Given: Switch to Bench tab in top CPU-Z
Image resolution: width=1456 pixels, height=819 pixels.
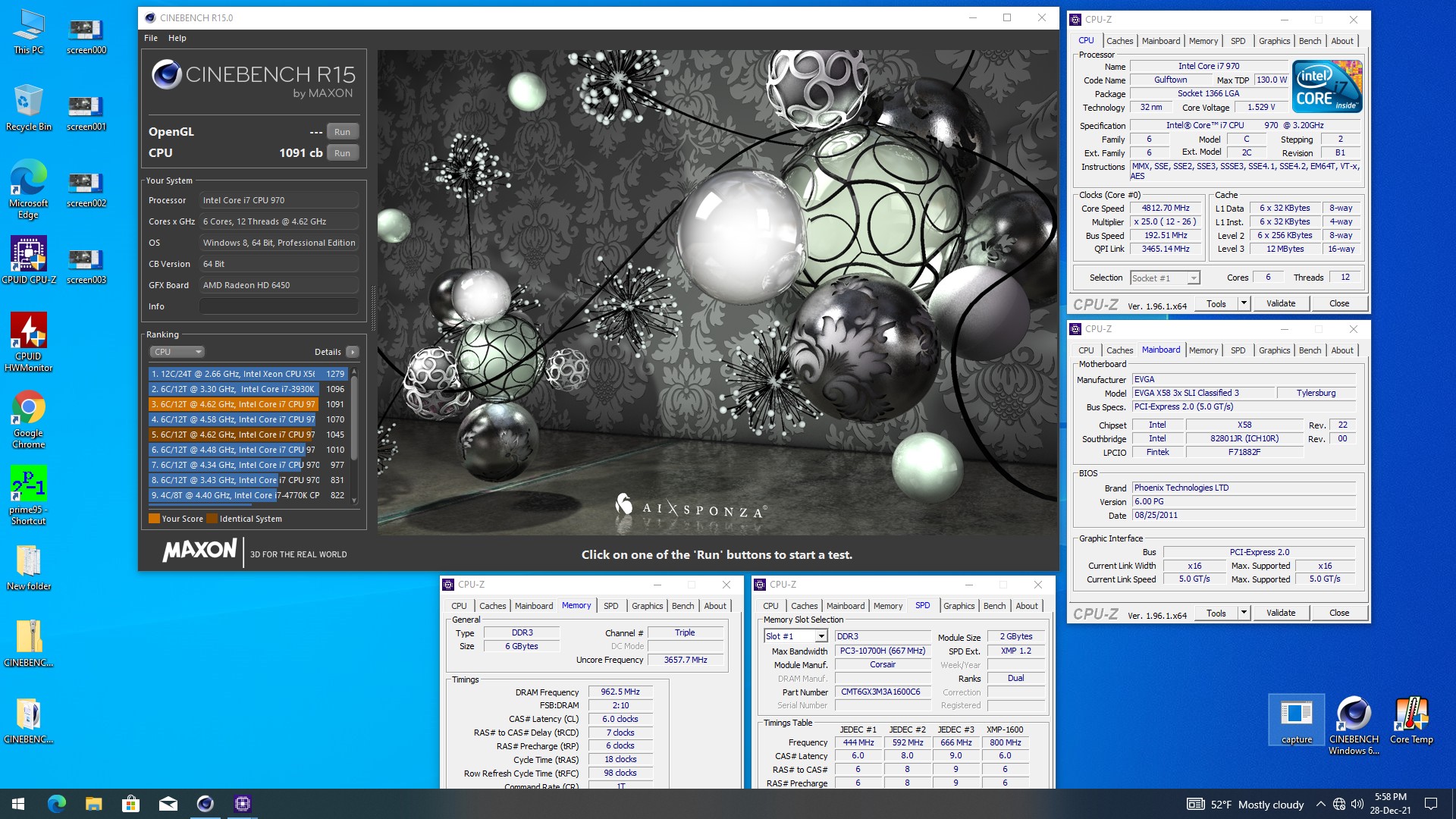Looking at the screenshot, I should (1310, 41).
